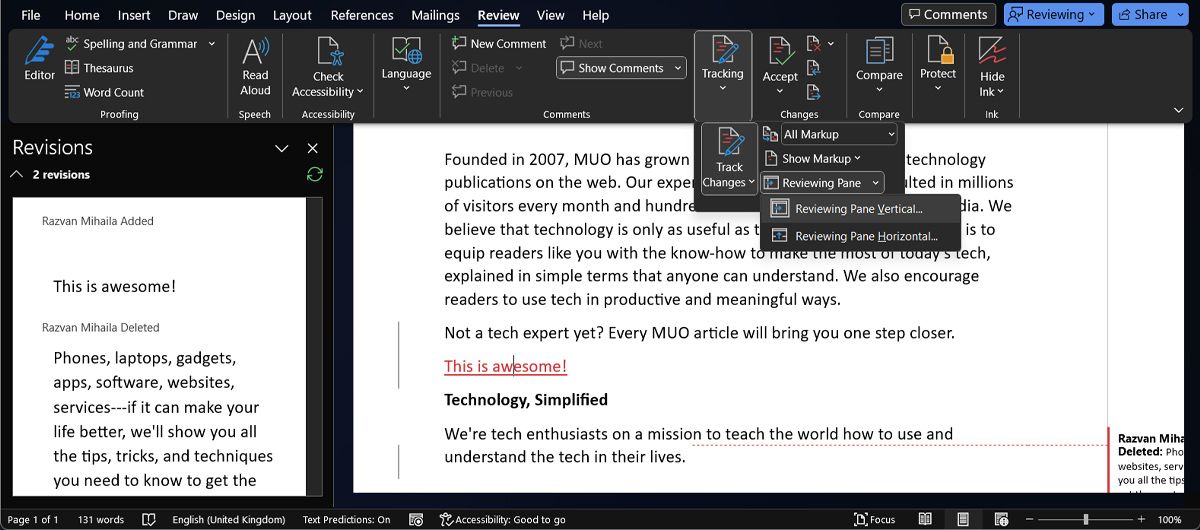
Task: Expand the All Markup dropdown
Action: coord(829,134)
